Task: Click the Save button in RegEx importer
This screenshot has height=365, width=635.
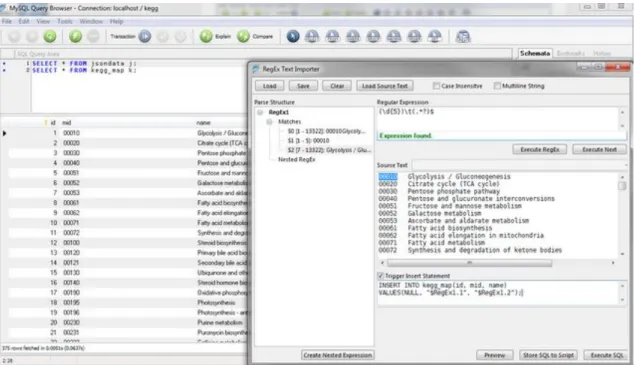Action: [303, 86]
